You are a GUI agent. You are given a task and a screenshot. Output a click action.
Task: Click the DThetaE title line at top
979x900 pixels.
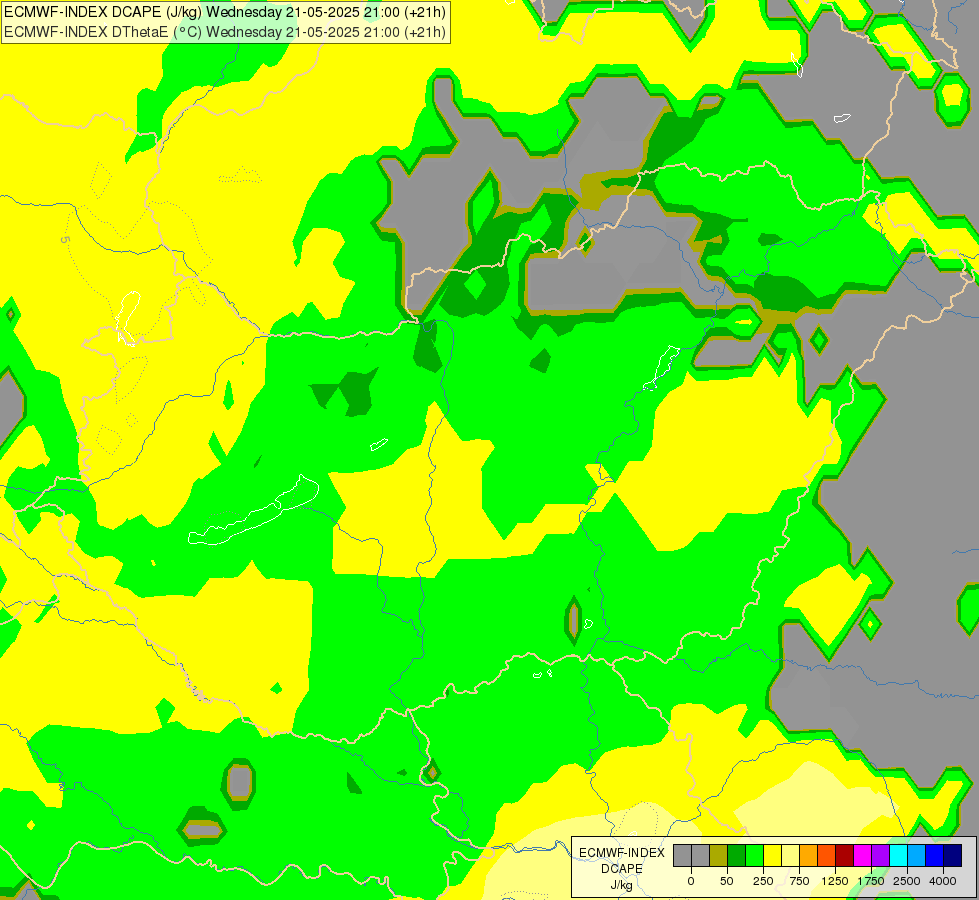pos(225,32)
